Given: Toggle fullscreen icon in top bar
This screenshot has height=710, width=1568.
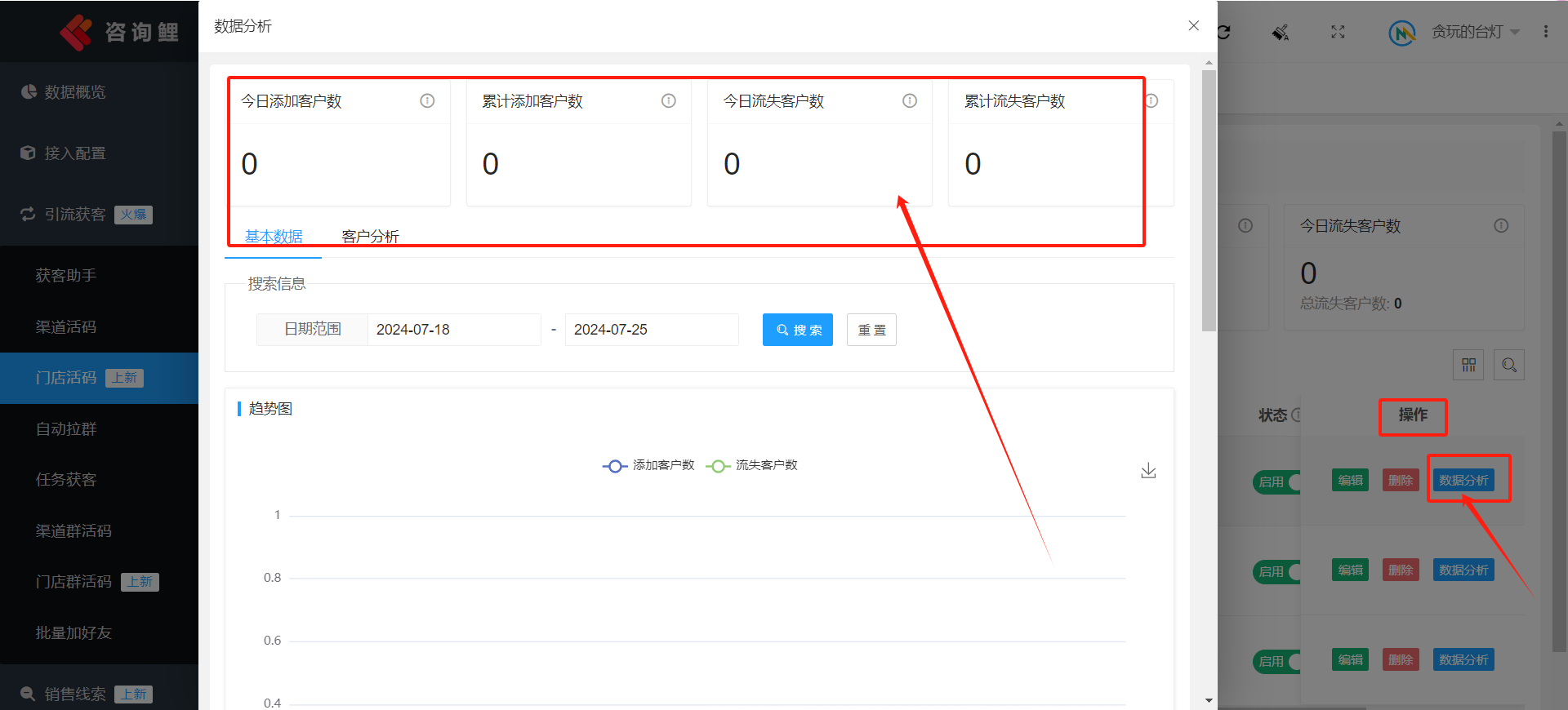Looking at the screenshot, I should [x=1338, y=32].
